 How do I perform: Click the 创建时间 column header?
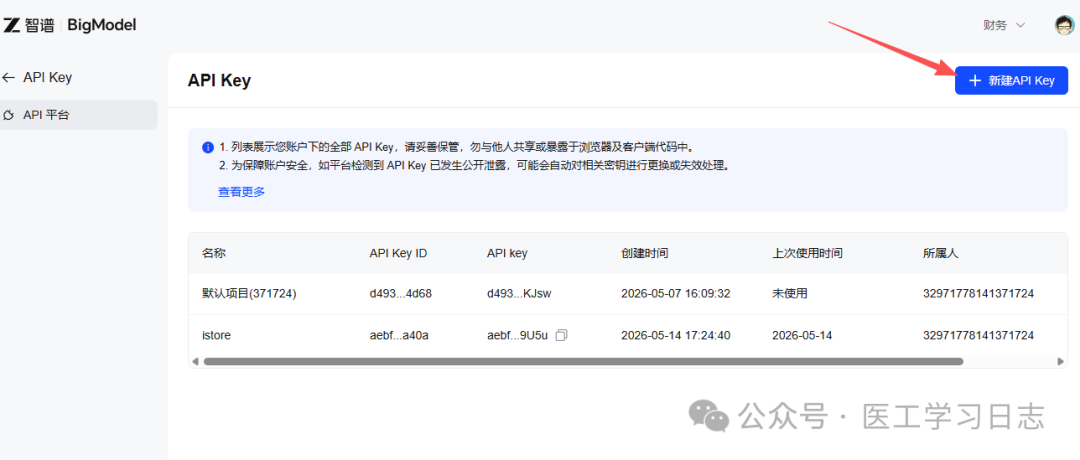645,253
